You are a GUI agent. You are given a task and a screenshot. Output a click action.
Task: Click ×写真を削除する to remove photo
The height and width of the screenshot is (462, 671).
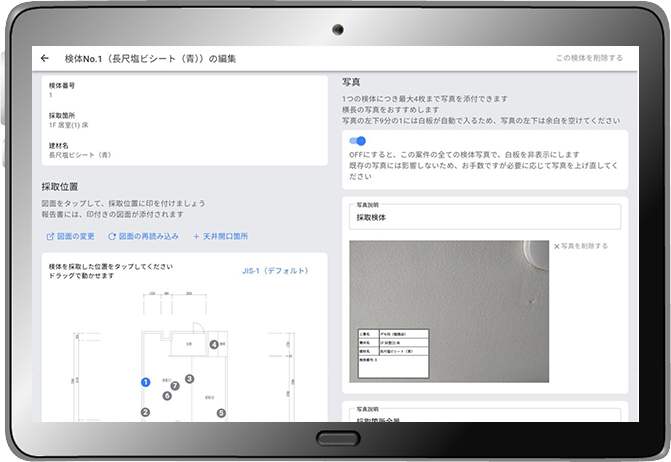[581, 246]
